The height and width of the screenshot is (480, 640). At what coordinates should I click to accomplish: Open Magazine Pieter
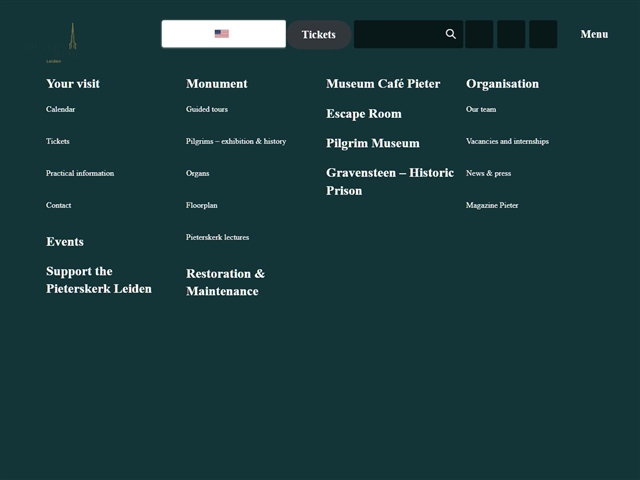click(492, 205)
